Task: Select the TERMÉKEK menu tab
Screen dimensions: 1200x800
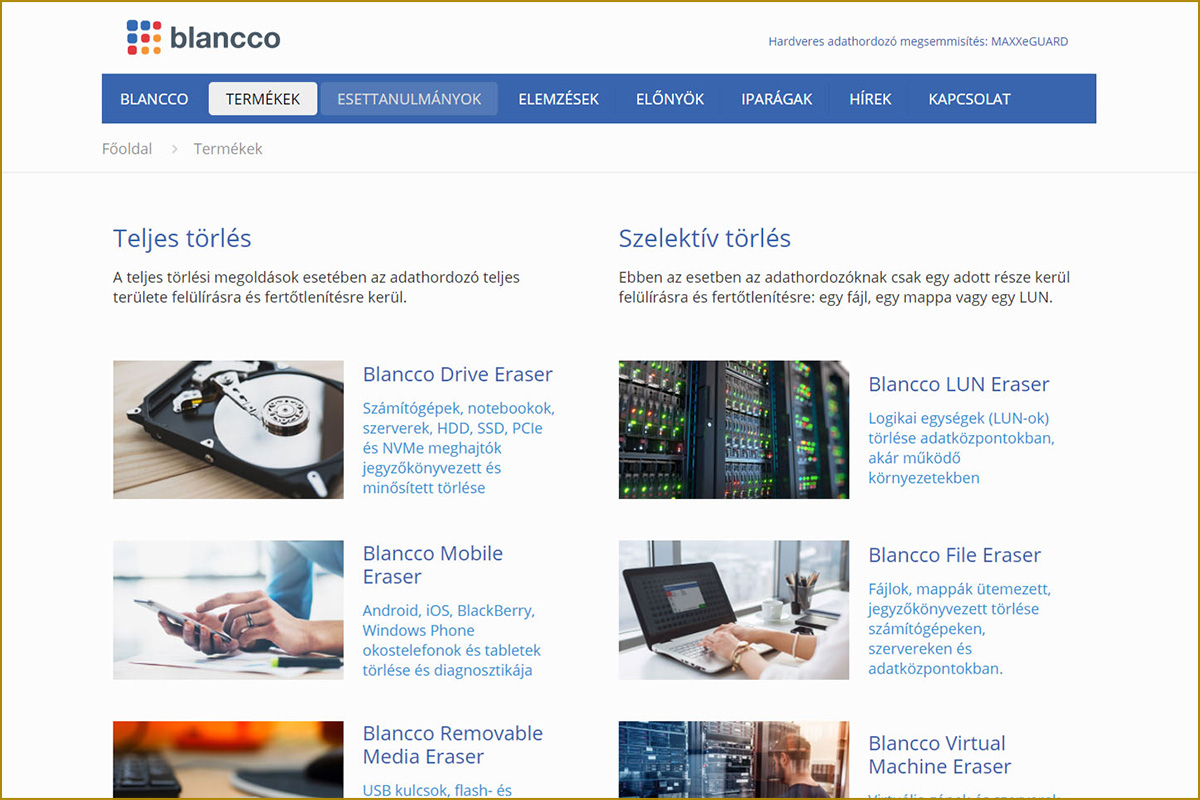Action: coord(263,99)
